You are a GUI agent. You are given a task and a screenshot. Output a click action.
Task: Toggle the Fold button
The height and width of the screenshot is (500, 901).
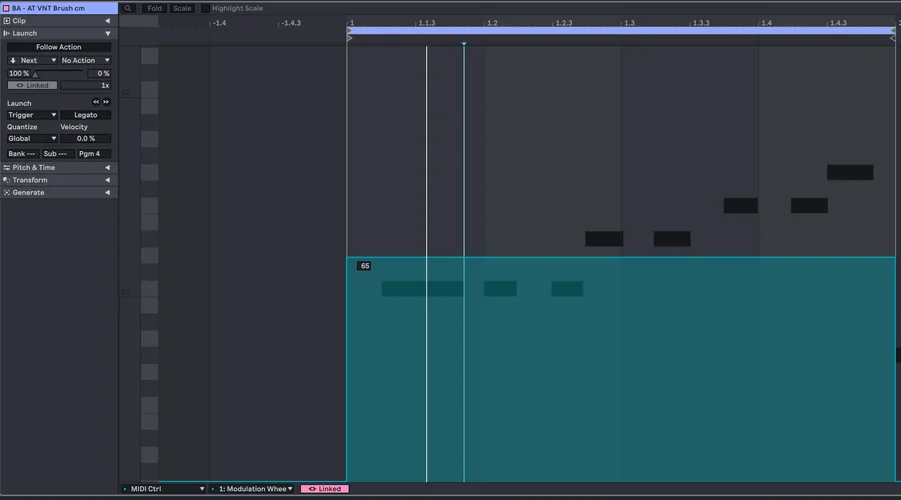[x=155, y=8]
